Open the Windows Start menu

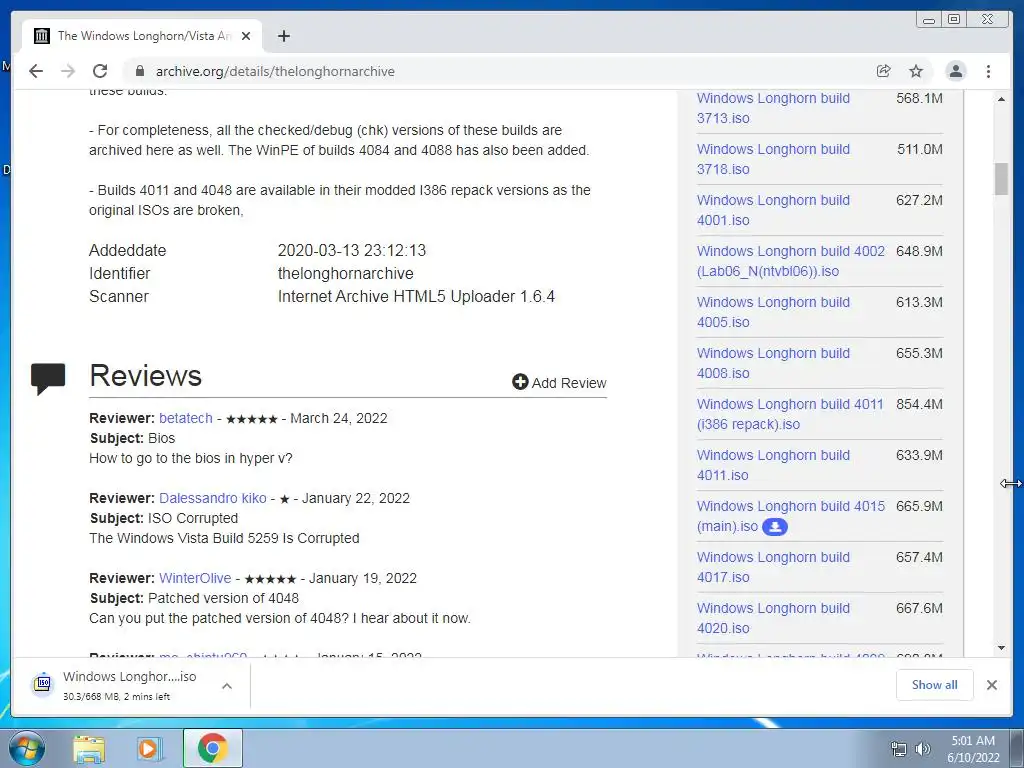(27, 748)
